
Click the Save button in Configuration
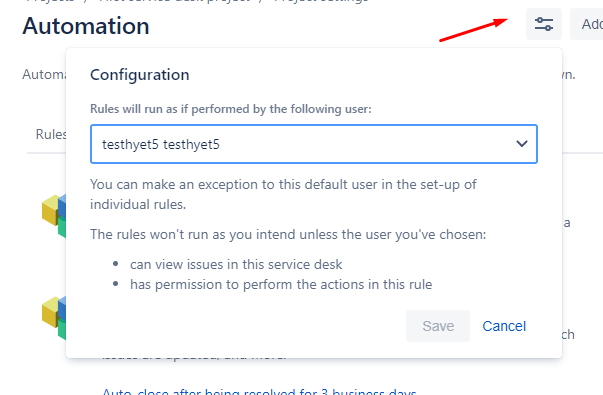tap(438, 326)
